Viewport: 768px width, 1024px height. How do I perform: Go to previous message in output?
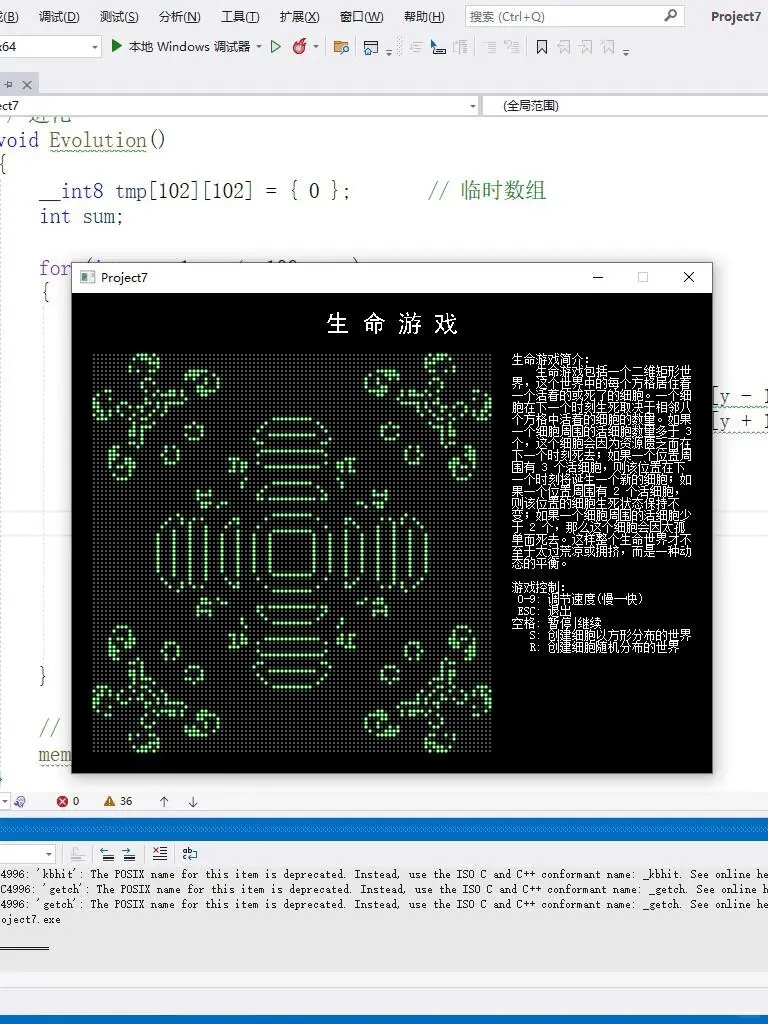point(108,854)
